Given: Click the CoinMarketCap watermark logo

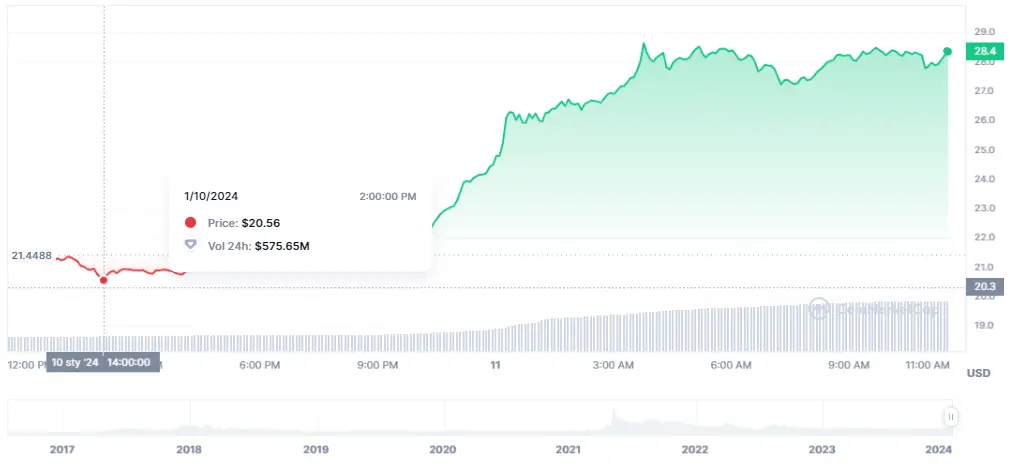Looking at the screenshot, I should coord(820,309).
